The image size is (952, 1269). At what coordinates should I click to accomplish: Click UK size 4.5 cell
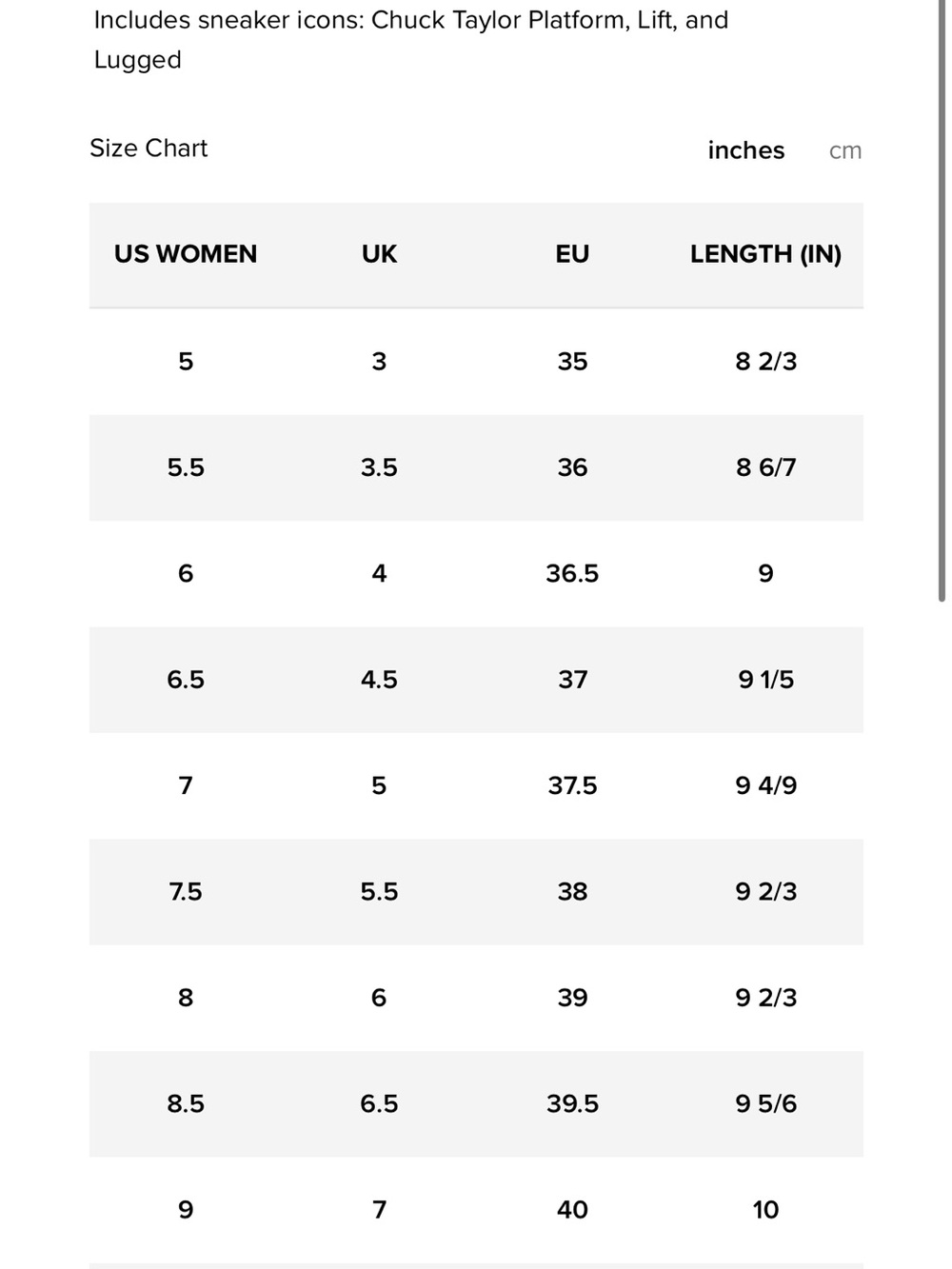[x=379, y=680]
